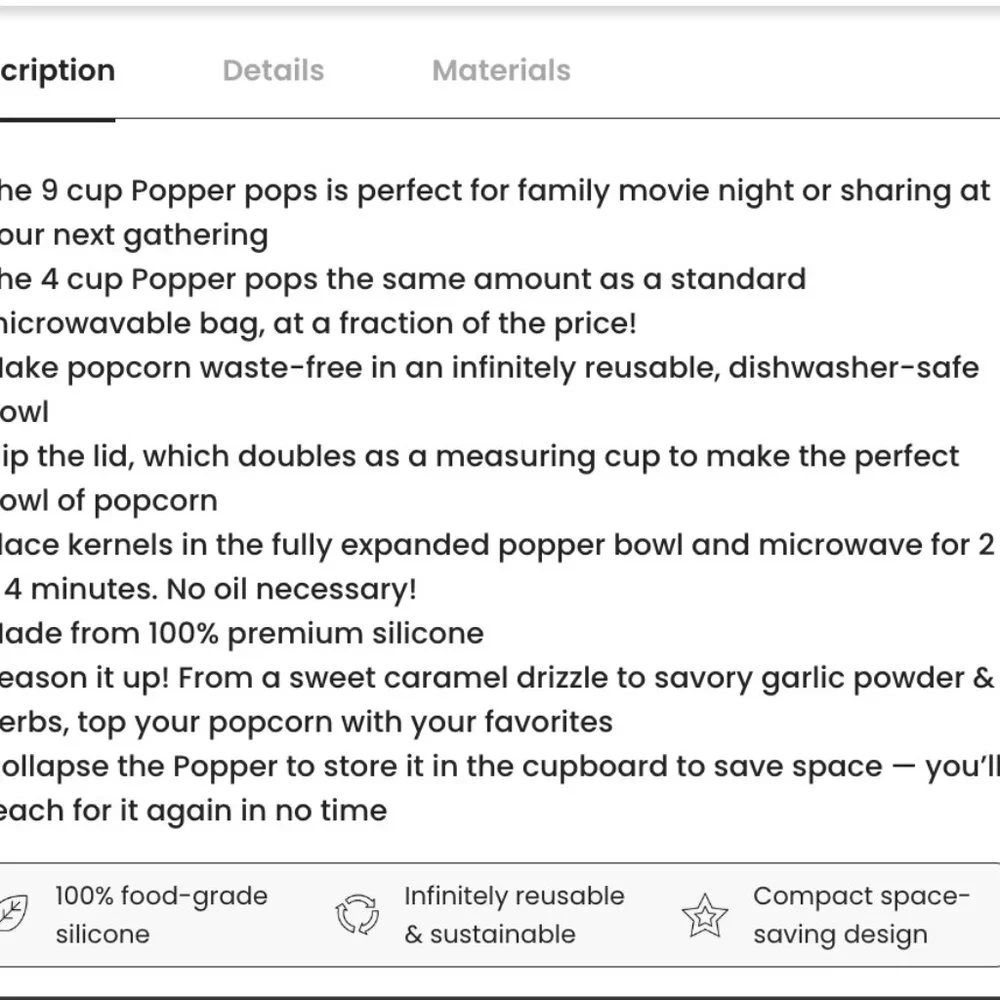
Task: Switch to the Details tab
Action: click(x=274, y=70)
